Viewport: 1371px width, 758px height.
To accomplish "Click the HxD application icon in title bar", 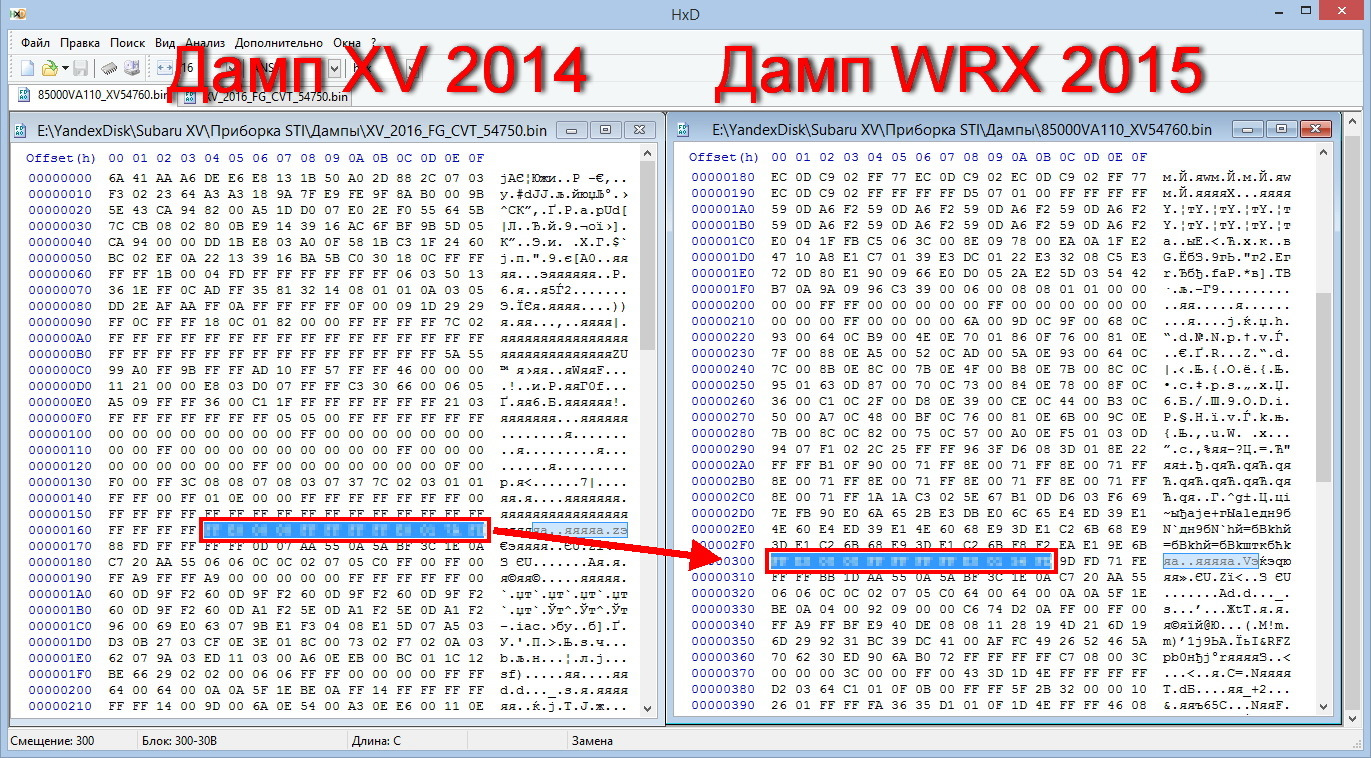I will 18,15.
